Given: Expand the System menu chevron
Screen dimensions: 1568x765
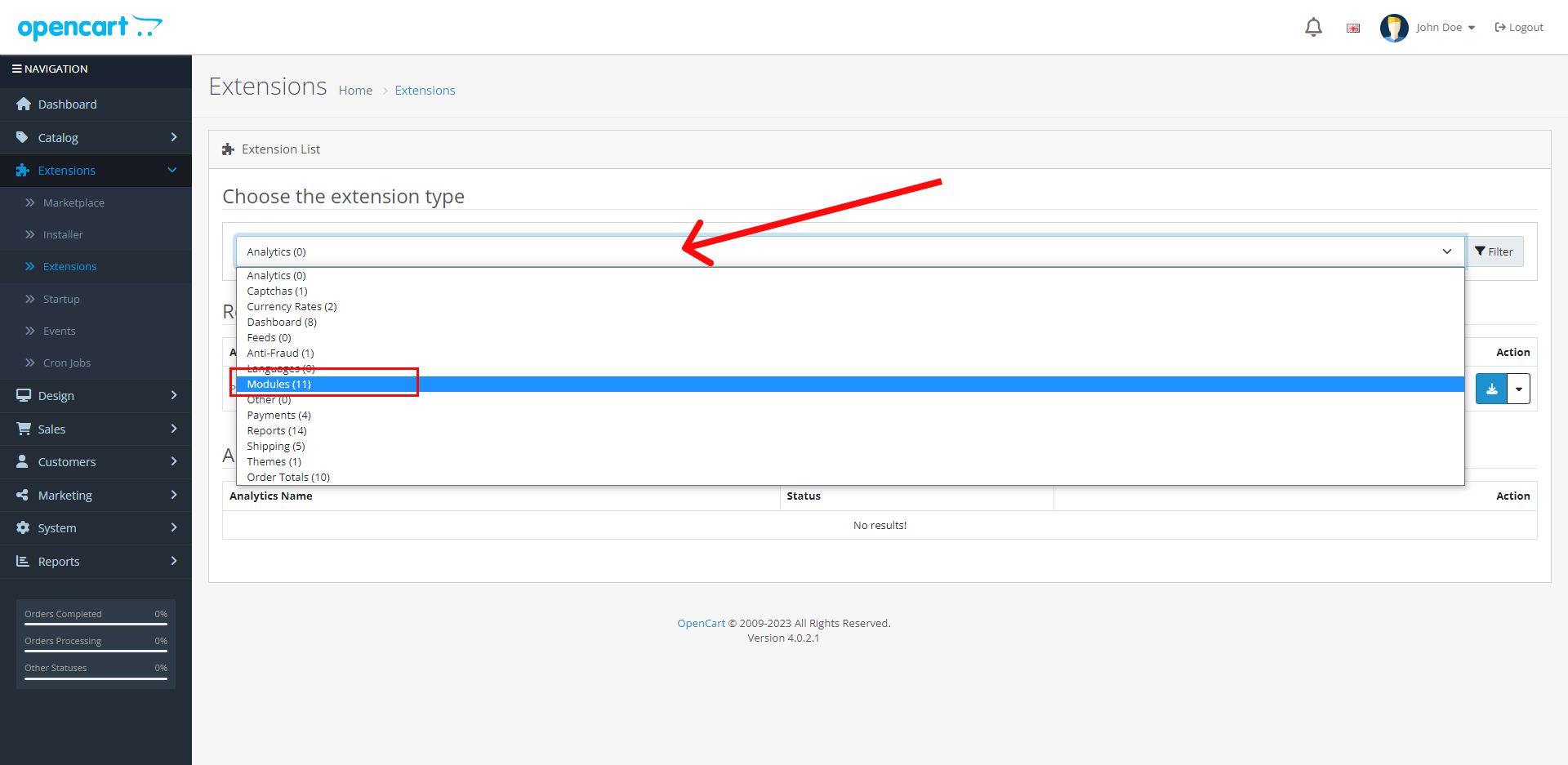Looking at the screenshot, I should pos(173,527).
